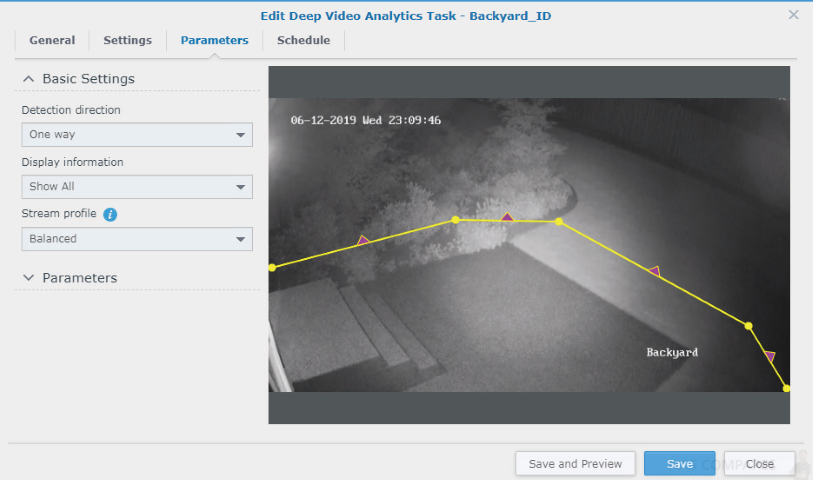Viewport: 813px width, 480px height.
Task: Click the Save and Preview button
Action: coord(575,463)
